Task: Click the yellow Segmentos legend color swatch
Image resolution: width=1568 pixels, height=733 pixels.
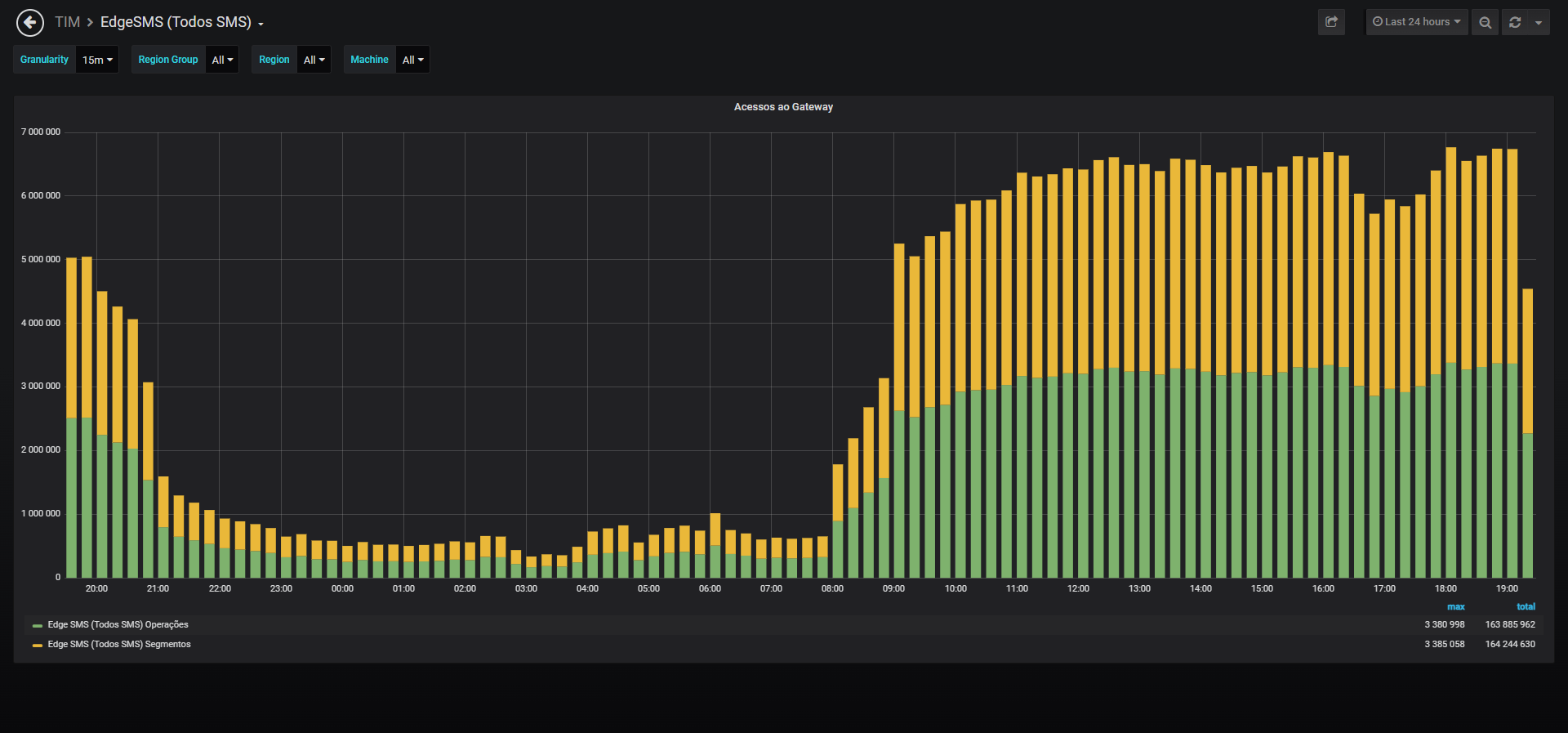Action: point(37,645)
